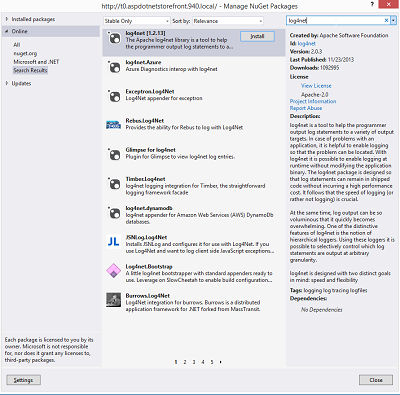Collapse the Online node

(x=7, y=31)
